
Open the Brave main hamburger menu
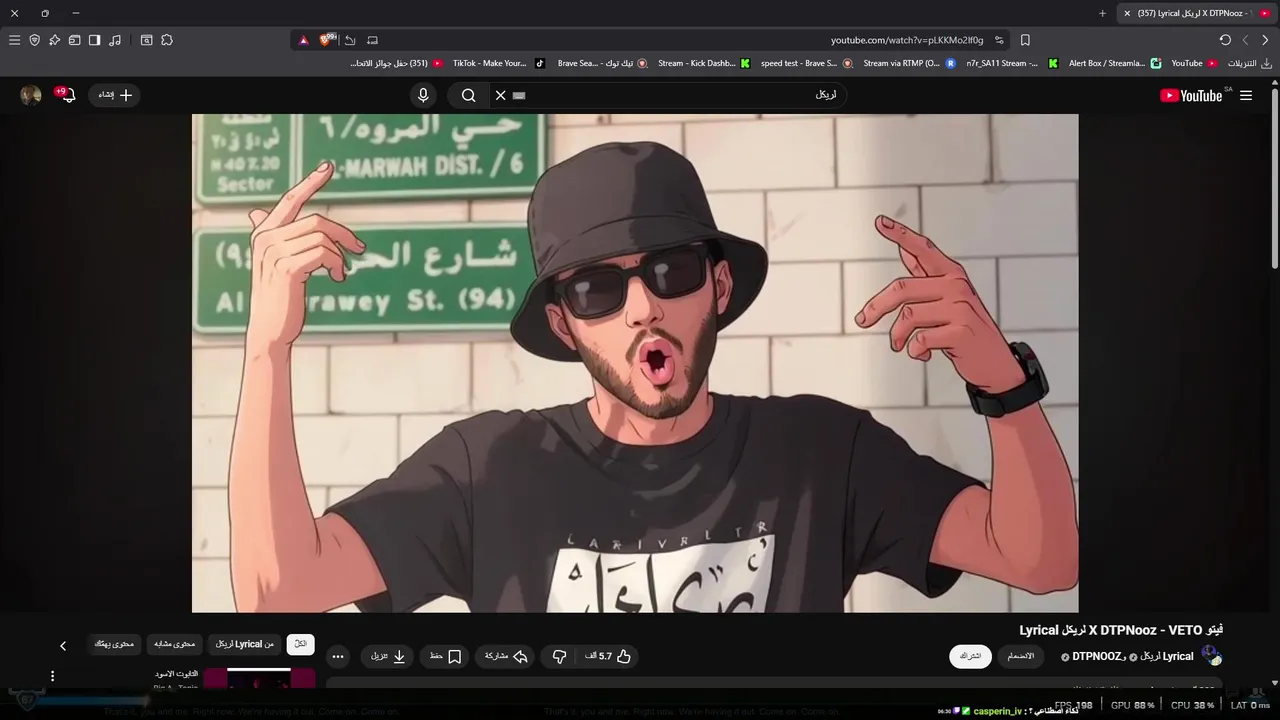click(14, 40)
